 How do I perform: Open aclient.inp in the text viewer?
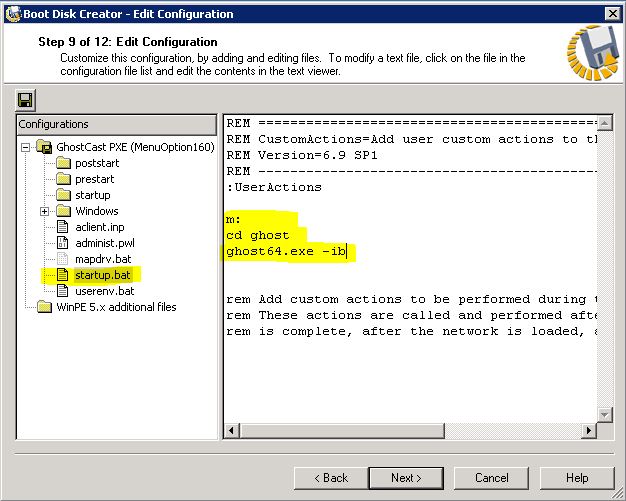click(x=100, y=227)
